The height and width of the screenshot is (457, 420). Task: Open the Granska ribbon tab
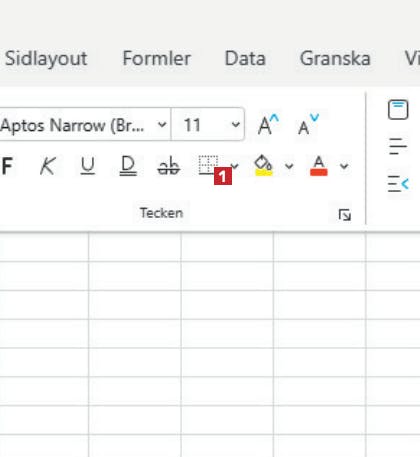[335, 58]
